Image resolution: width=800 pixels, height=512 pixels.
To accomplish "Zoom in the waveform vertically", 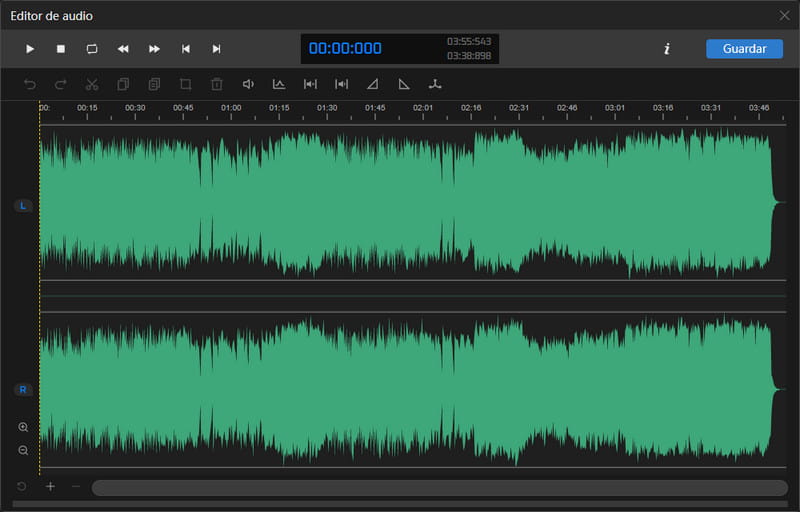I will point(23,427).
